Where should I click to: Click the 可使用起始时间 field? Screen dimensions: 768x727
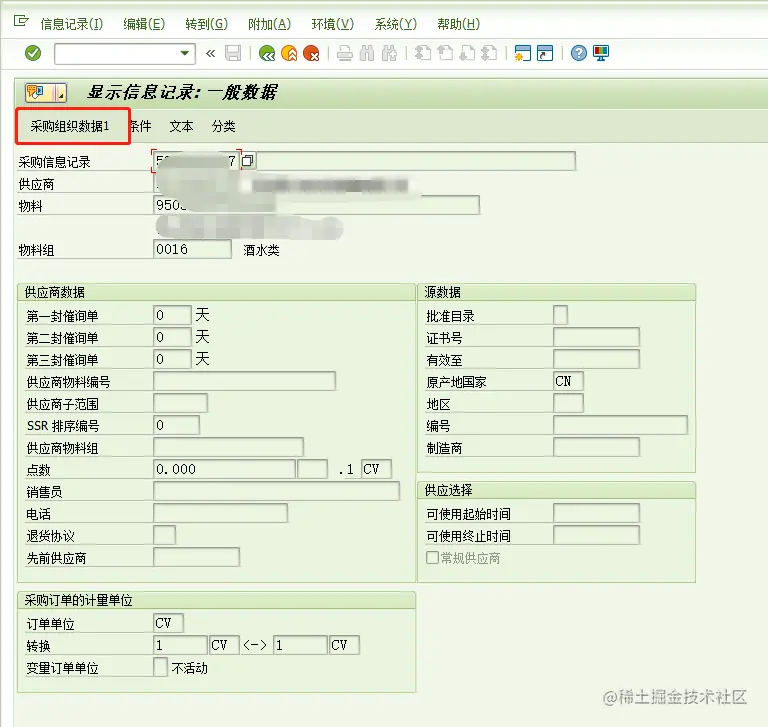pyautogui.click(x=596, y=513)
